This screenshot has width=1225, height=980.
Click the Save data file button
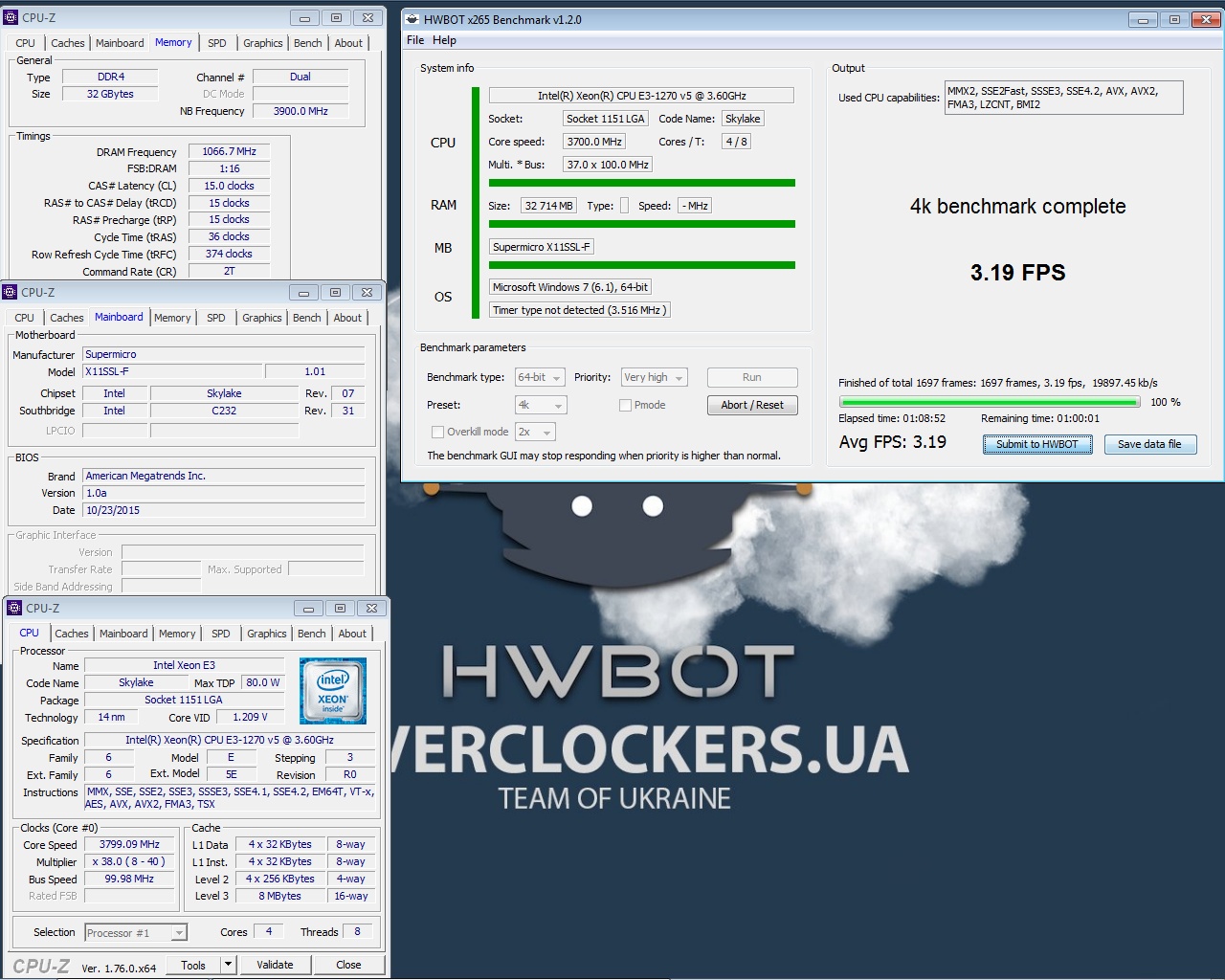point(1149,444)
